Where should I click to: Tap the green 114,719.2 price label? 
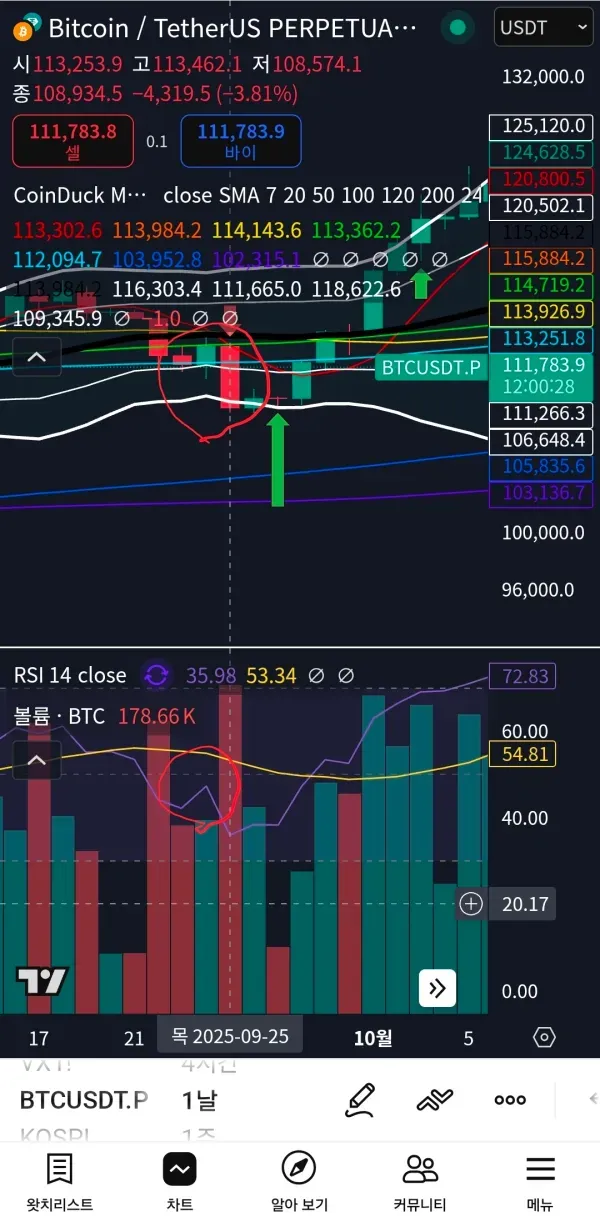[540, 285]
